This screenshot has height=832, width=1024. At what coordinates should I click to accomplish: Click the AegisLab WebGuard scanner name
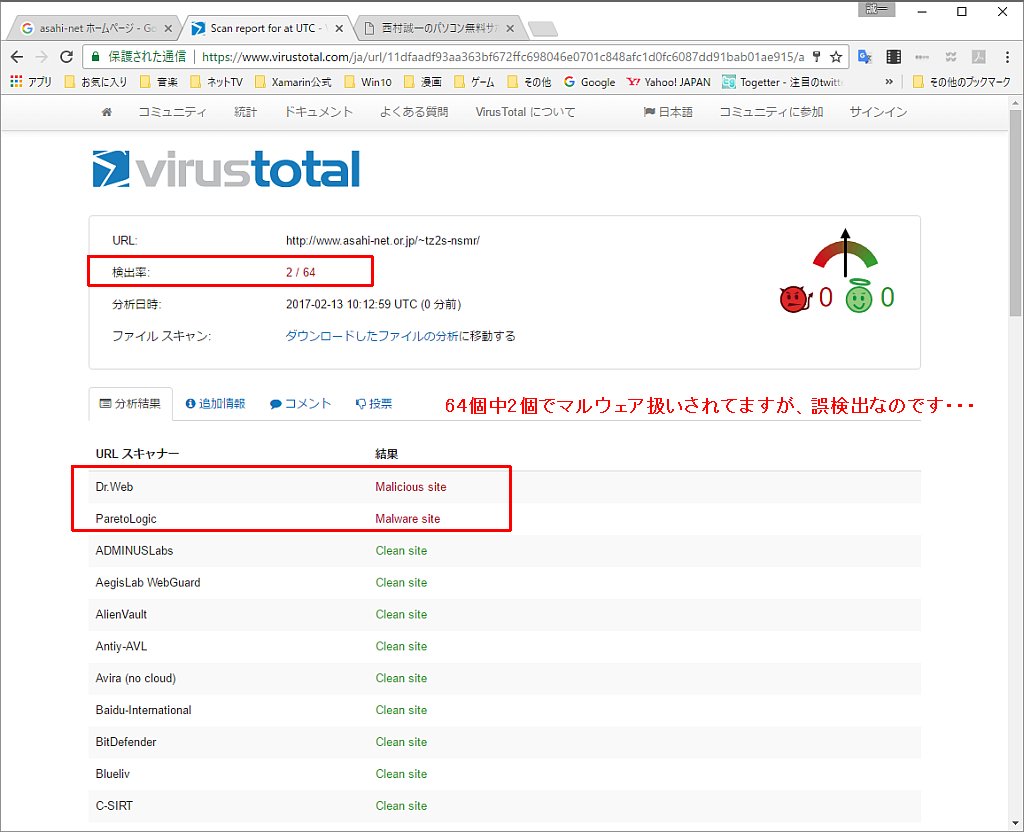pos(148,583)
